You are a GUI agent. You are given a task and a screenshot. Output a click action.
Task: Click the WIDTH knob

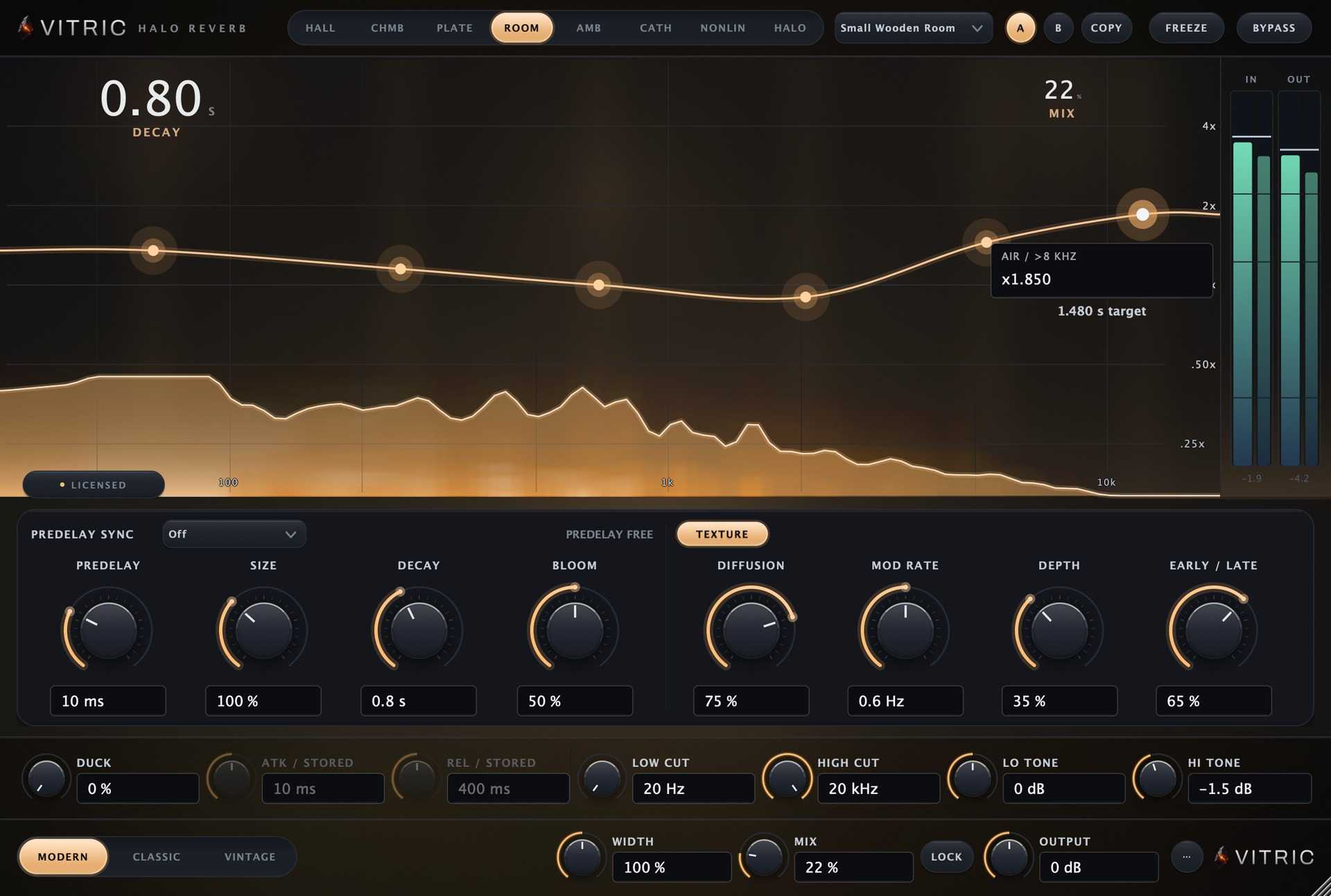point(582,857)
